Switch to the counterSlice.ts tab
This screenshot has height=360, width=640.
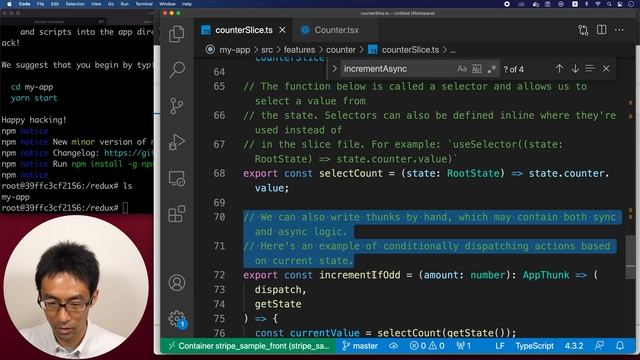pyautogui.click(x=244, y=30)
